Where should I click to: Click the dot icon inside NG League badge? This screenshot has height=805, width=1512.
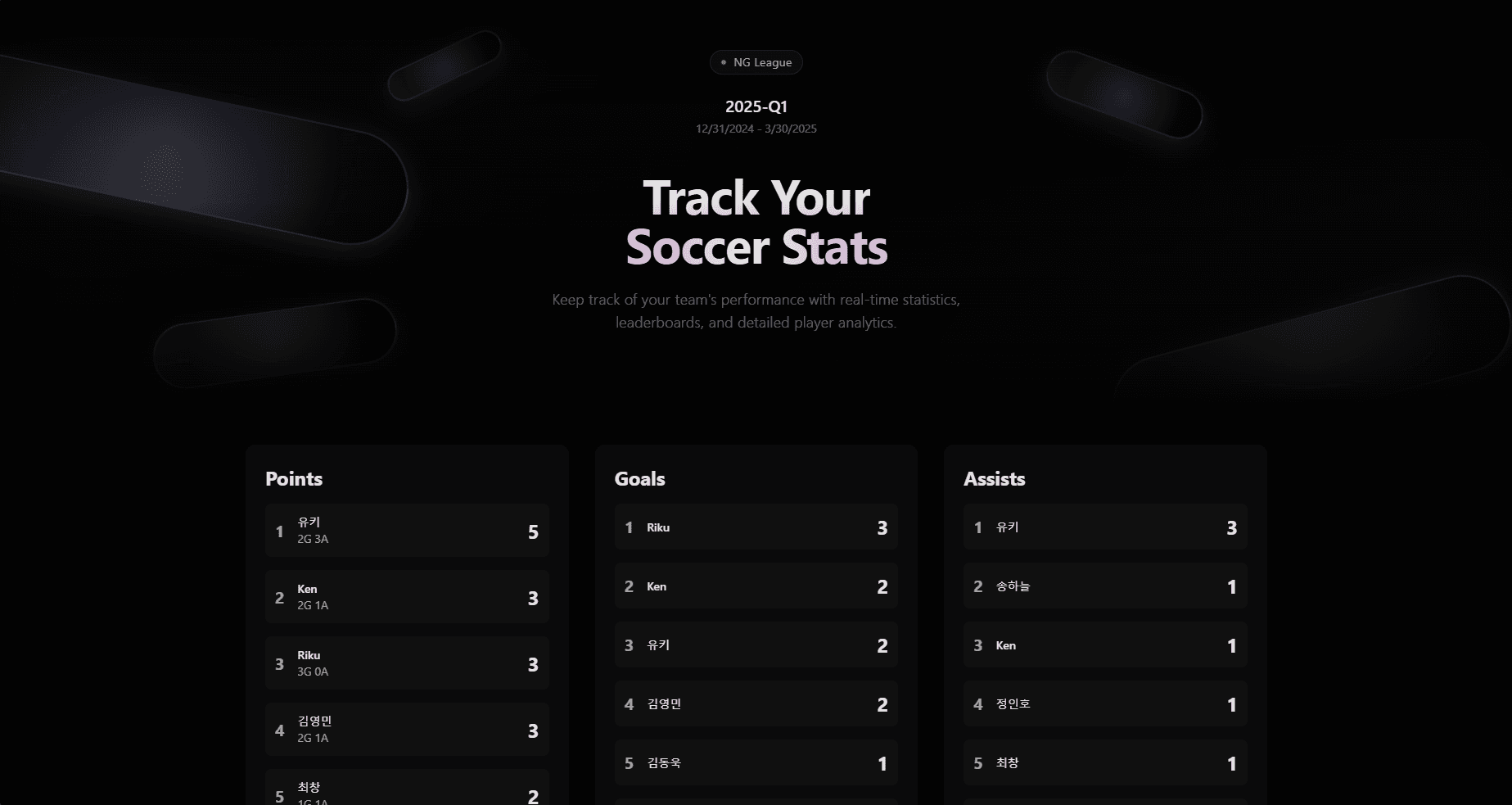(723, 61)
